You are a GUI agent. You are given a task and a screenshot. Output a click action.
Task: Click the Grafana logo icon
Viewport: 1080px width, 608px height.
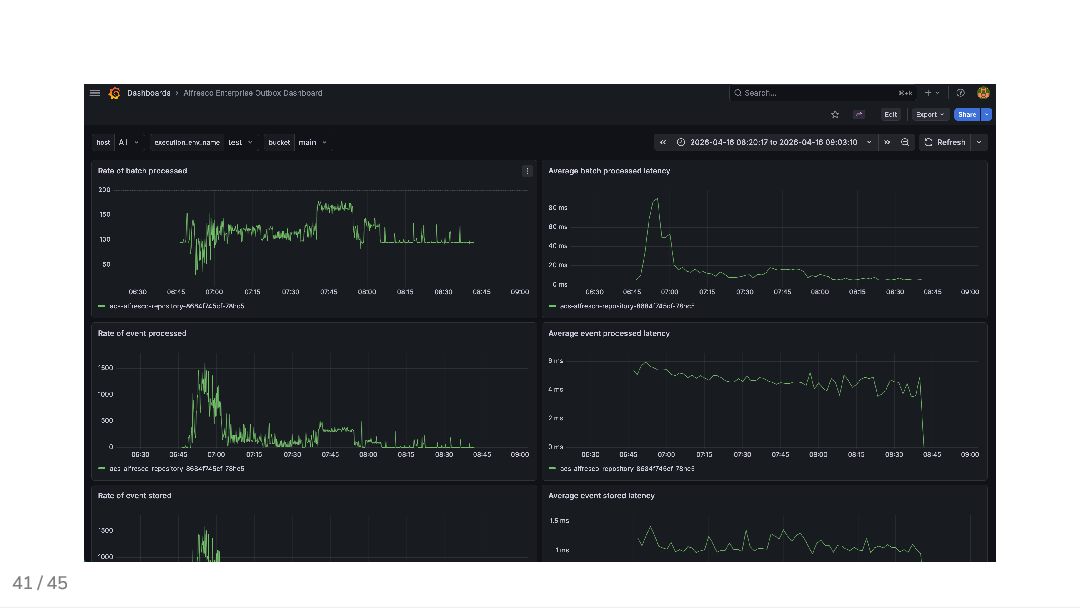pos(115,93)
